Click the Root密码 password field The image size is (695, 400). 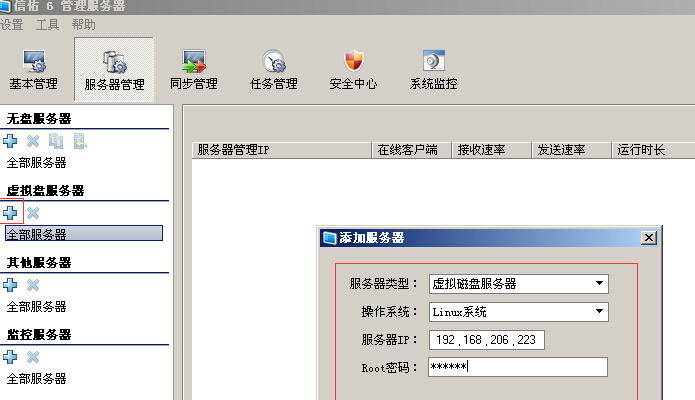(518, 367)
